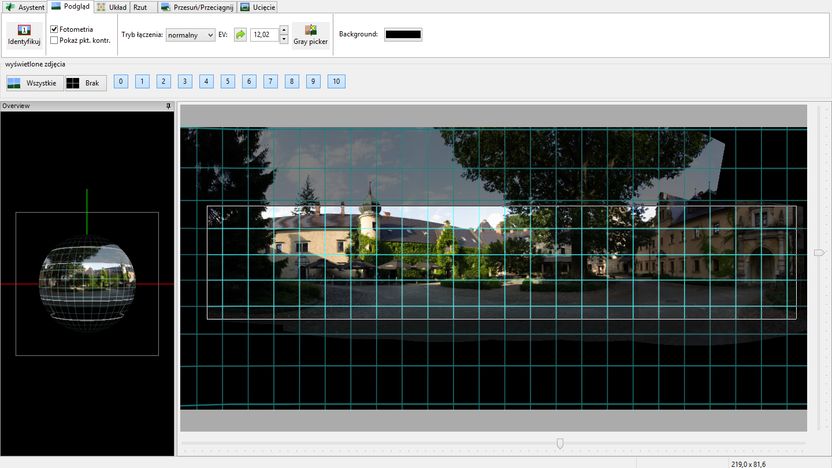The image size is (832, 468).
Task: Click the horizontal field of view slider handle
Action: [560, 443]
